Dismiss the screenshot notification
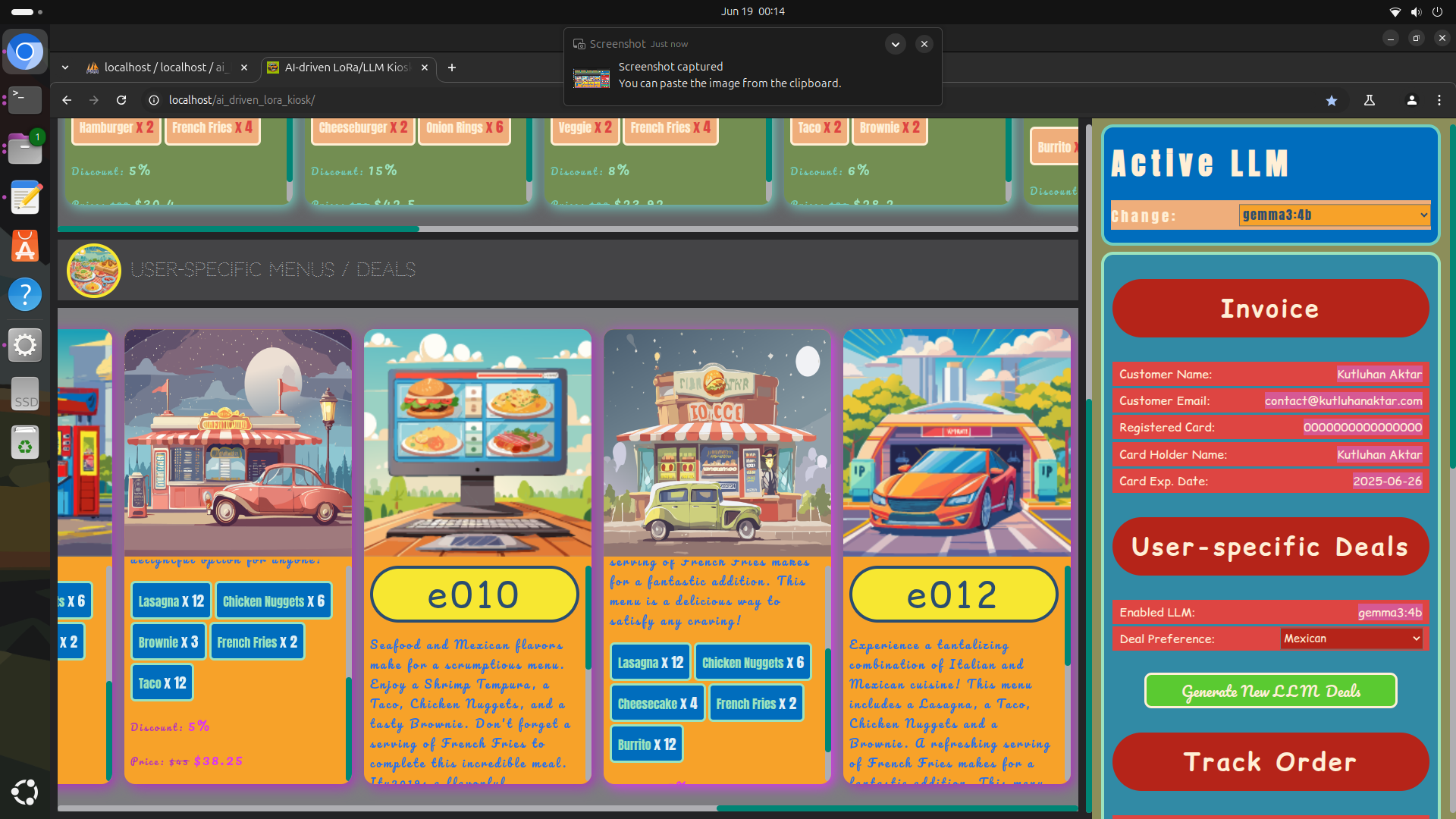Image resolution: width=1456 pixels, height=819 pixels. pyautogui.click(x=924, y=44)
